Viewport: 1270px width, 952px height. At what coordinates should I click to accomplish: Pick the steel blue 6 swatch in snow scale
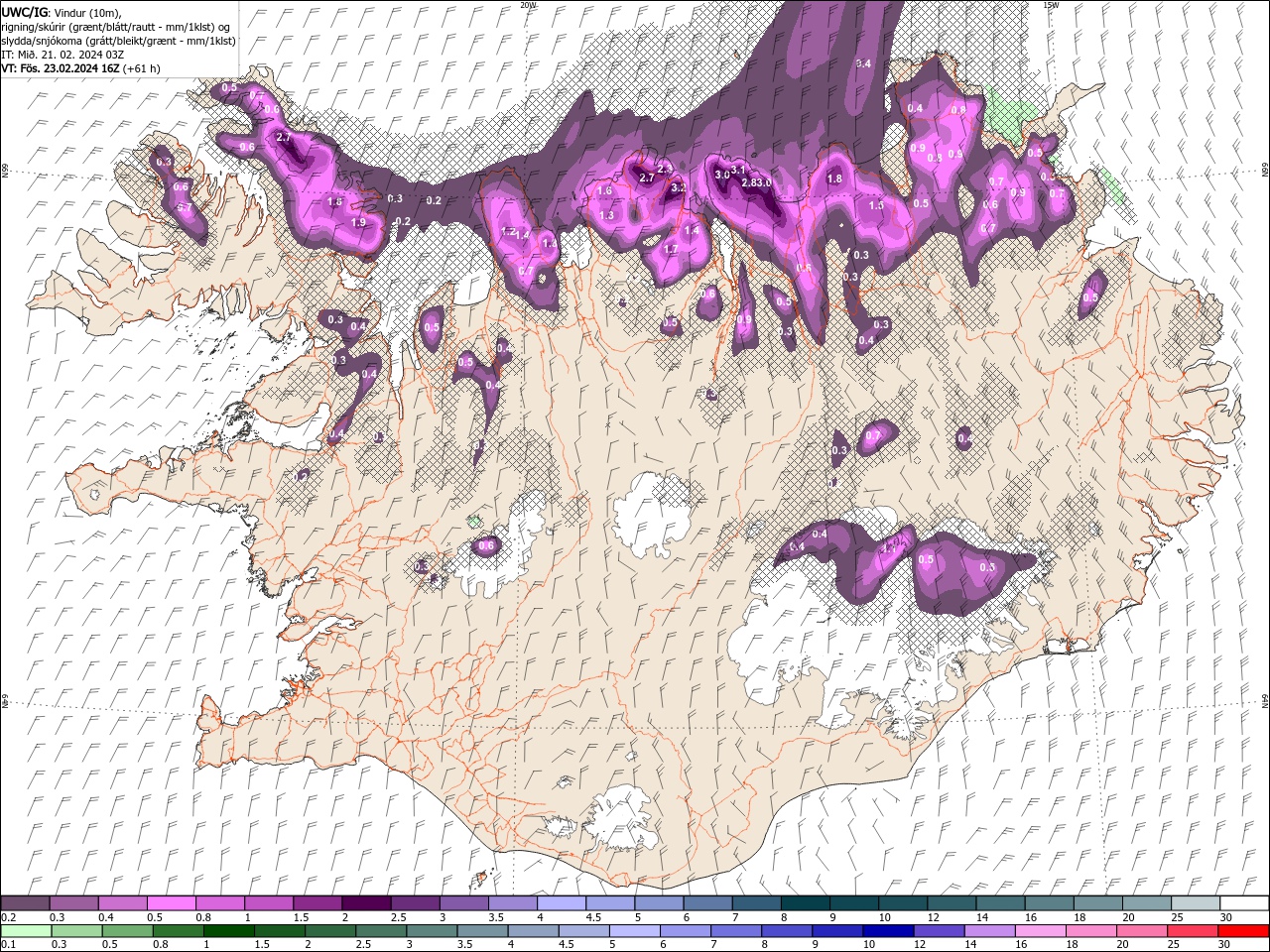click(x=707, y=903)
